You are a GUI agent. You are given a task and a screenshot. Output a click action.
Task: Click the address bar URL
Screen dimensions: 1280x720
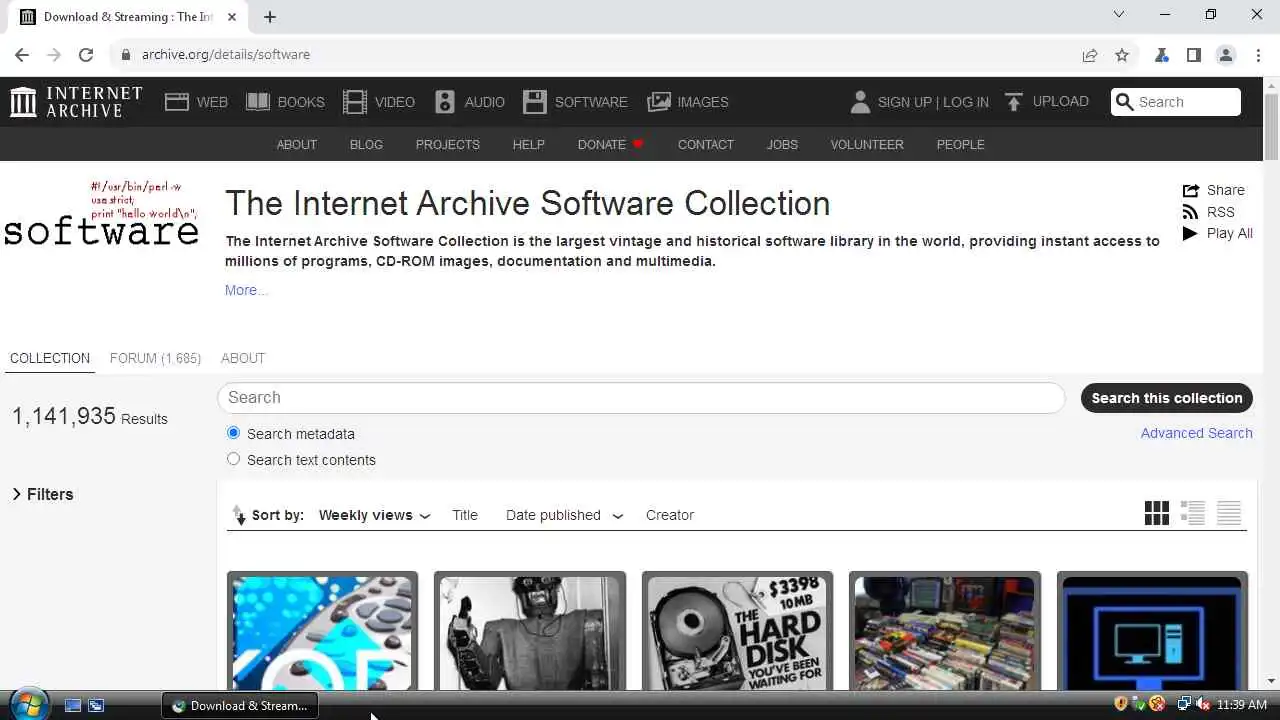[x=226, y=55]
